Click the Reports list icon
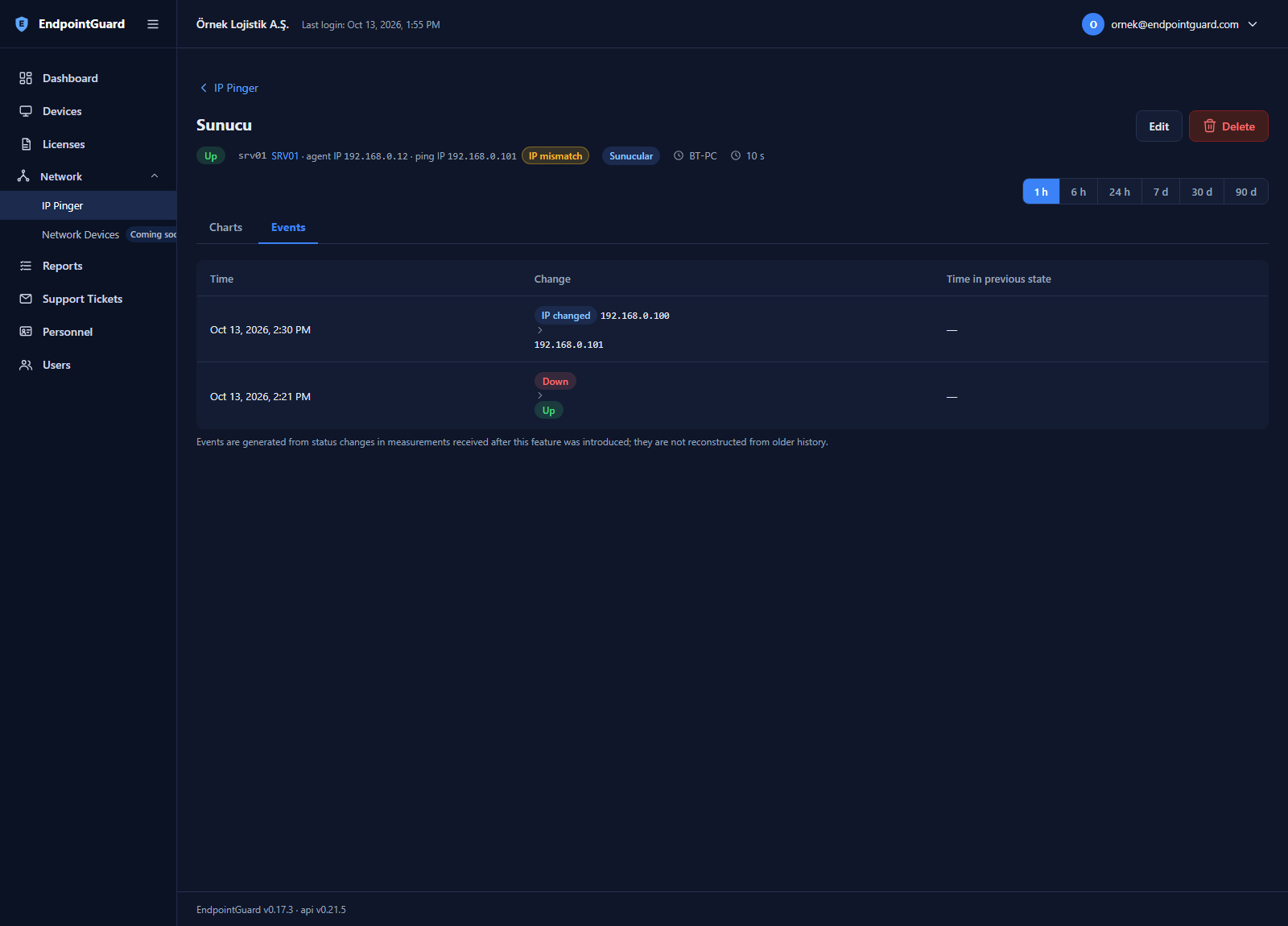The height and width of the screenshot is (926, 1288). 26,266
